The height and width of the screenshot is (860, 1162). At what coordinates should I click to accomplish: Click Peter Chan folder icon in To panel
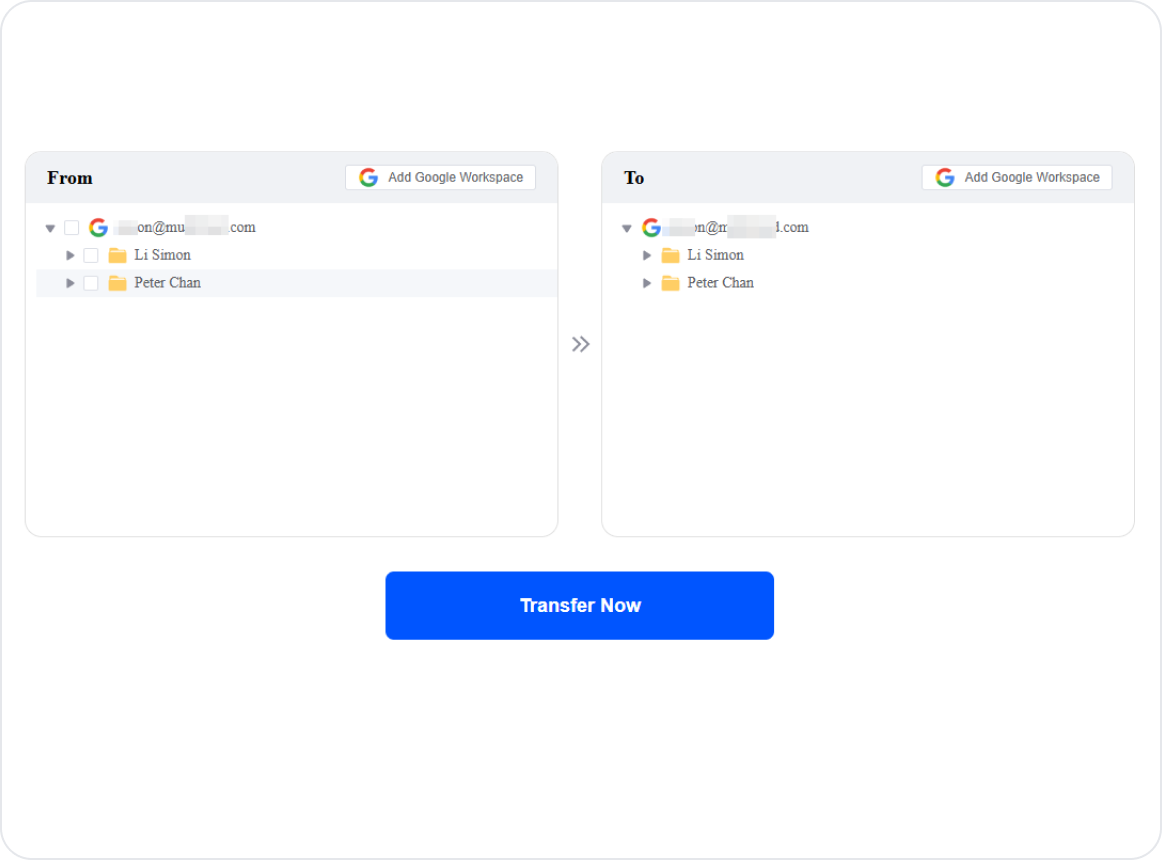pos(671,283)
